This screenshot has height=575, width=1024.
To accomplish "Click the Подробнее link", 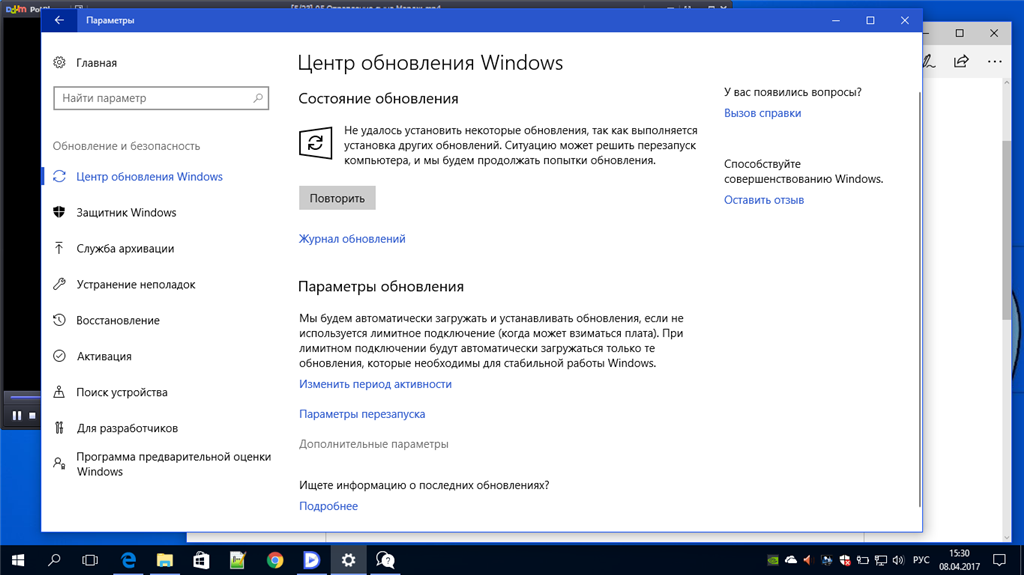I will (x=328, y=506).
